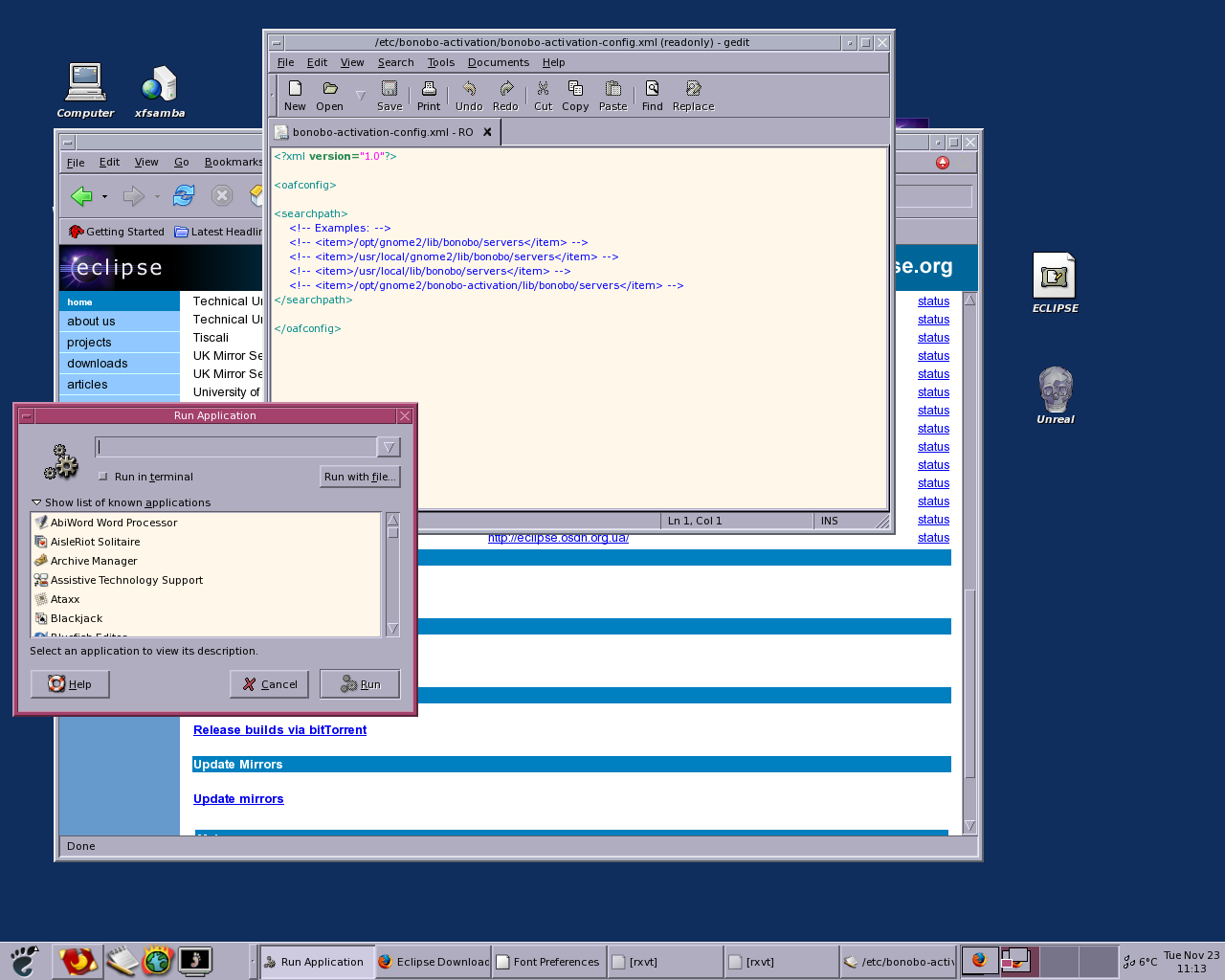Click the Tue Nov 23 clock applet
1225x980 pixels.
click(x=1192, y=962)
